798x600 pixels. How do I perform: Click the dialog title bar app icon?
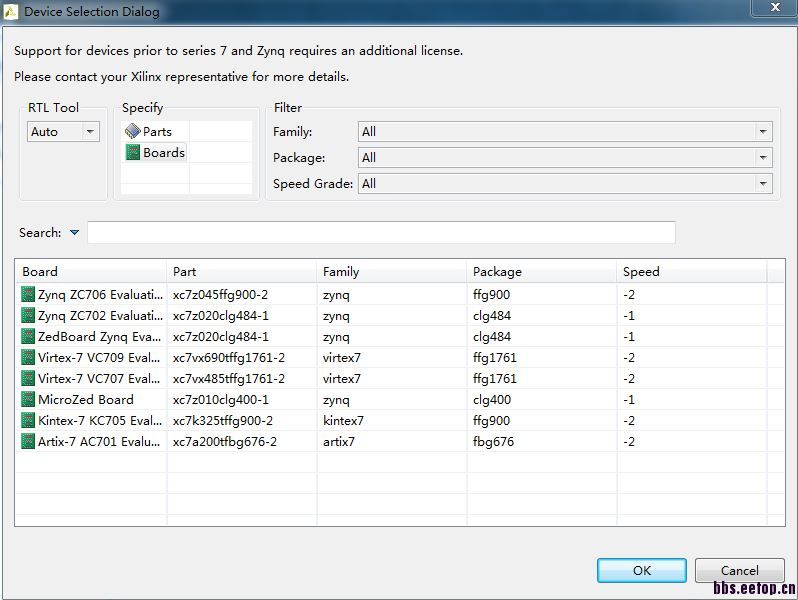[x=11, y=11]
